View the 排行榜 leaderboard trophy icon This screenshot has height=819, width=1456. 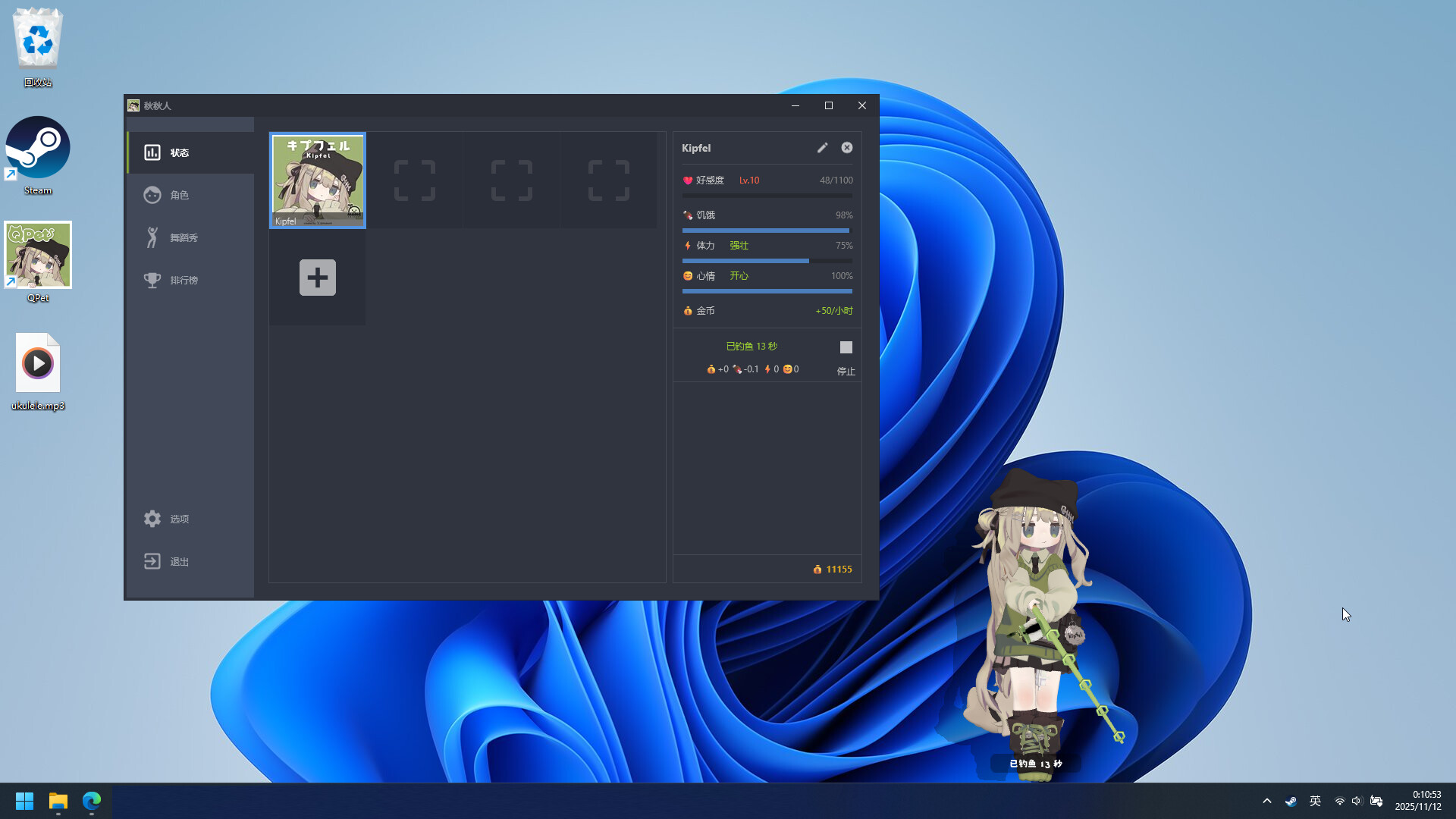point(152,279)
